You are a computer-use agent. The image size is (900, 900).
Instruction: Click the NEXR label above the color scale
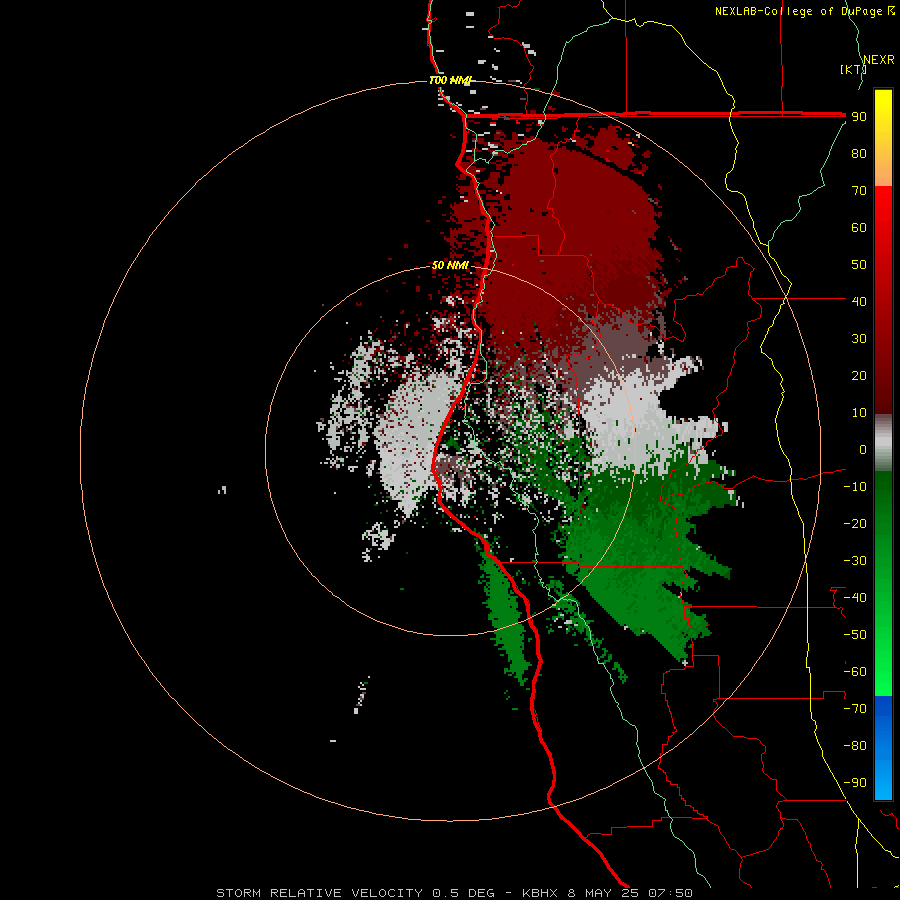point(879,60)
